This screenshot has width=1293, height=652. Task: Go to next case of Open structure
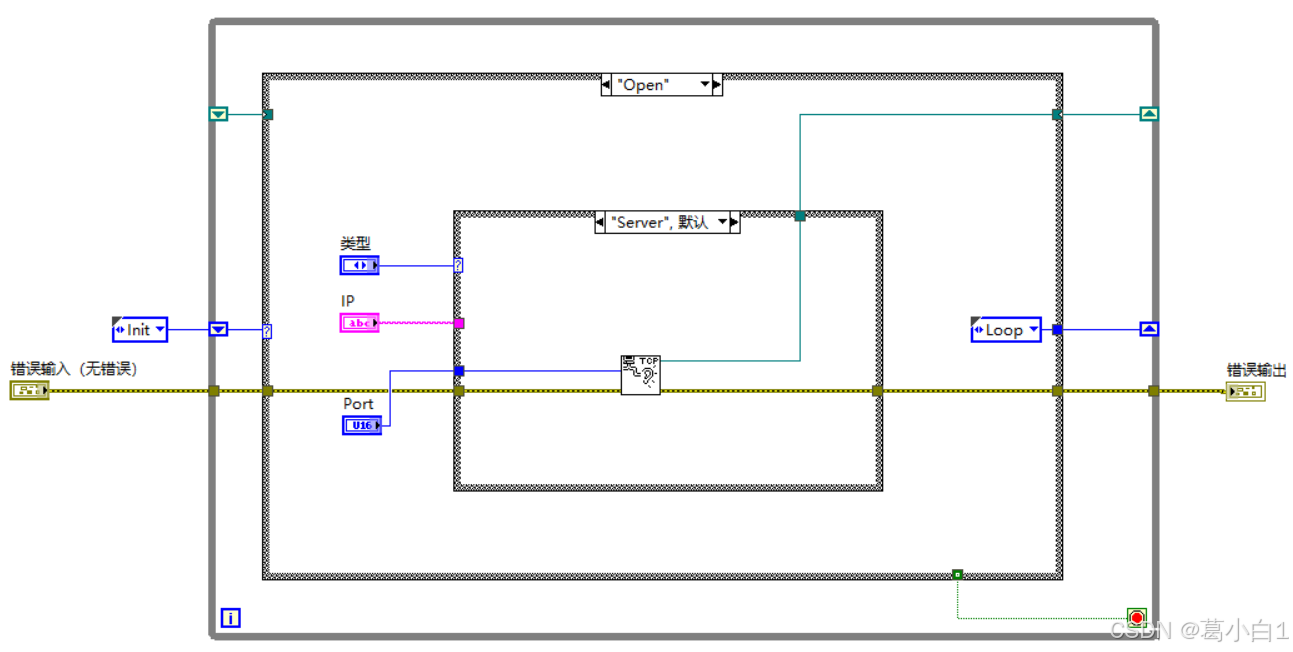coord(717,85)
